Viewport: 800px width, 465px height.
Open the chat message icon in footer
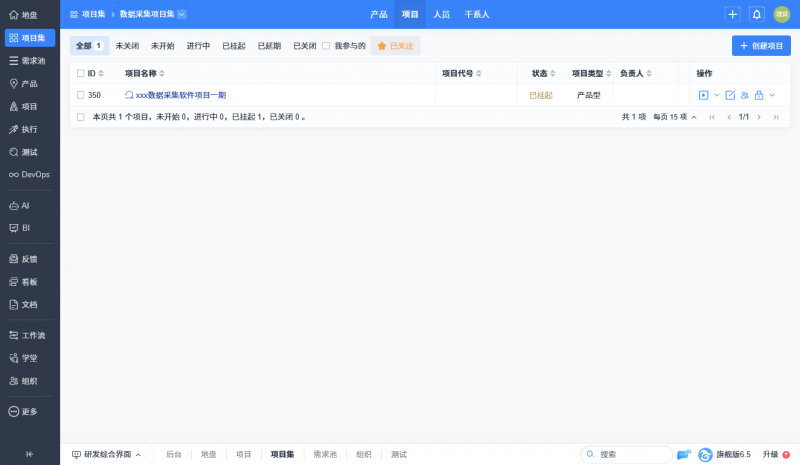coord(684,454)
